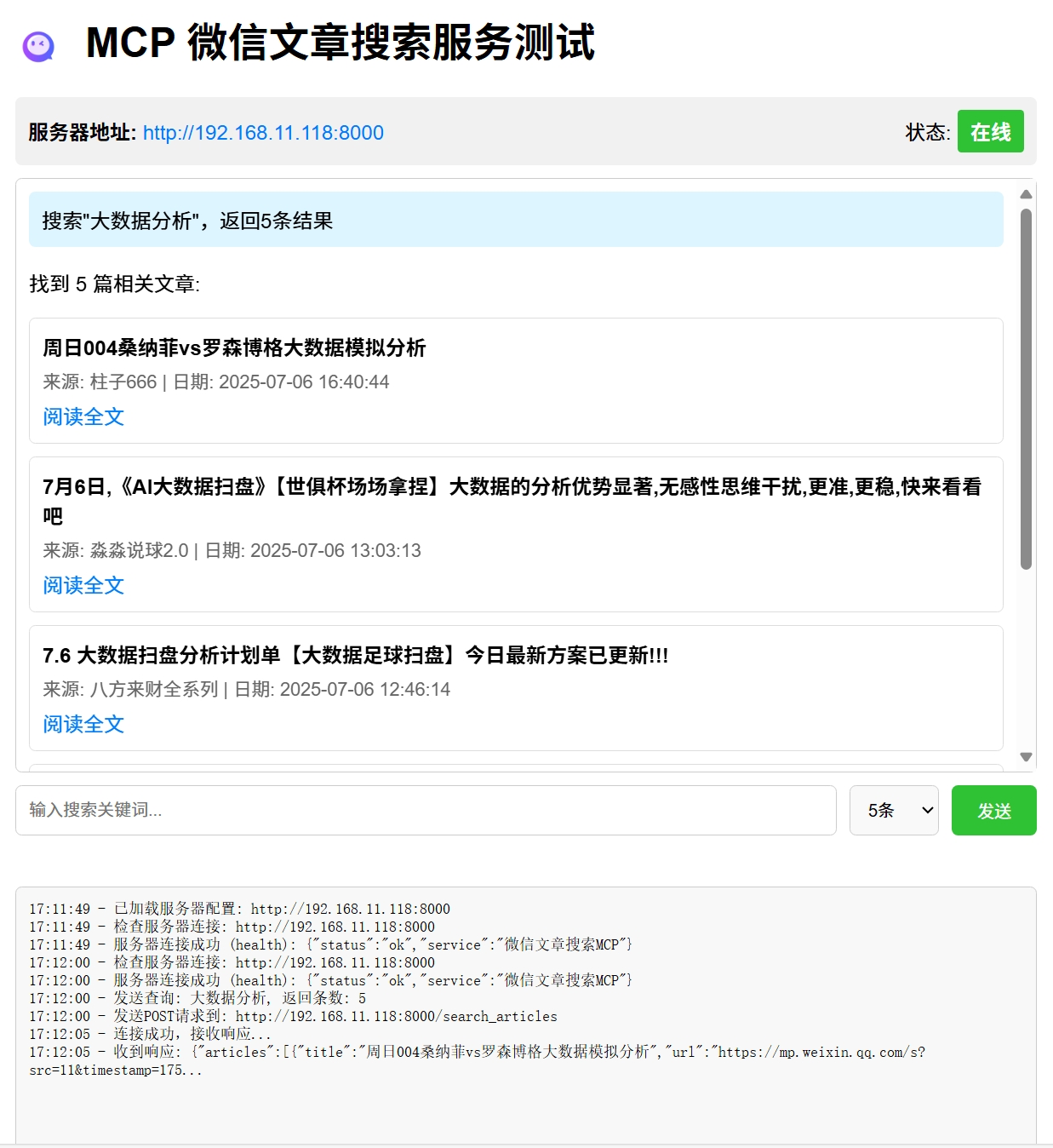Click log line 17:11:49 服务器连接成功 (health)

(x=330, y=944)
